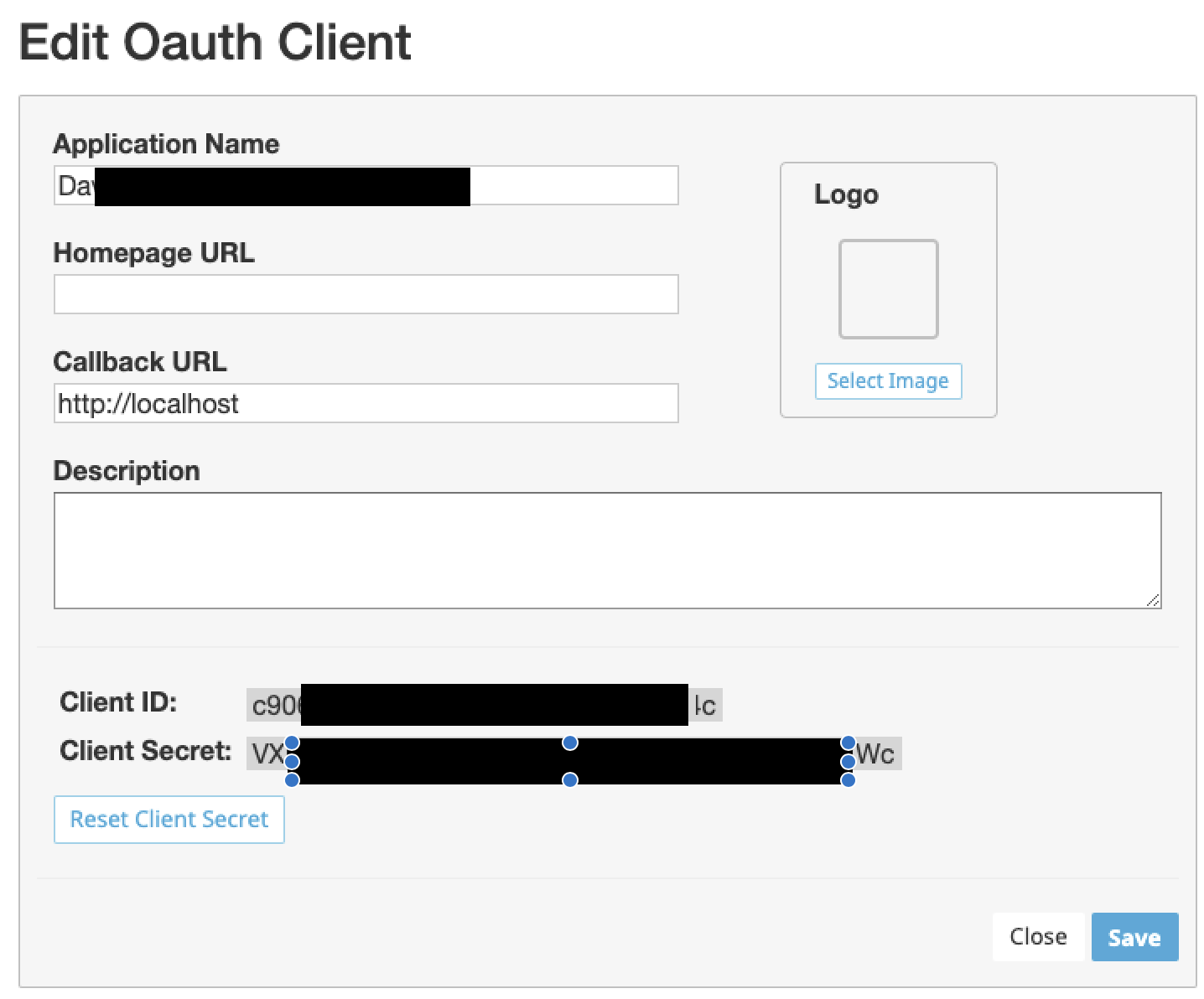
Task: Click the Application Name input field
Action: point(573,185)
